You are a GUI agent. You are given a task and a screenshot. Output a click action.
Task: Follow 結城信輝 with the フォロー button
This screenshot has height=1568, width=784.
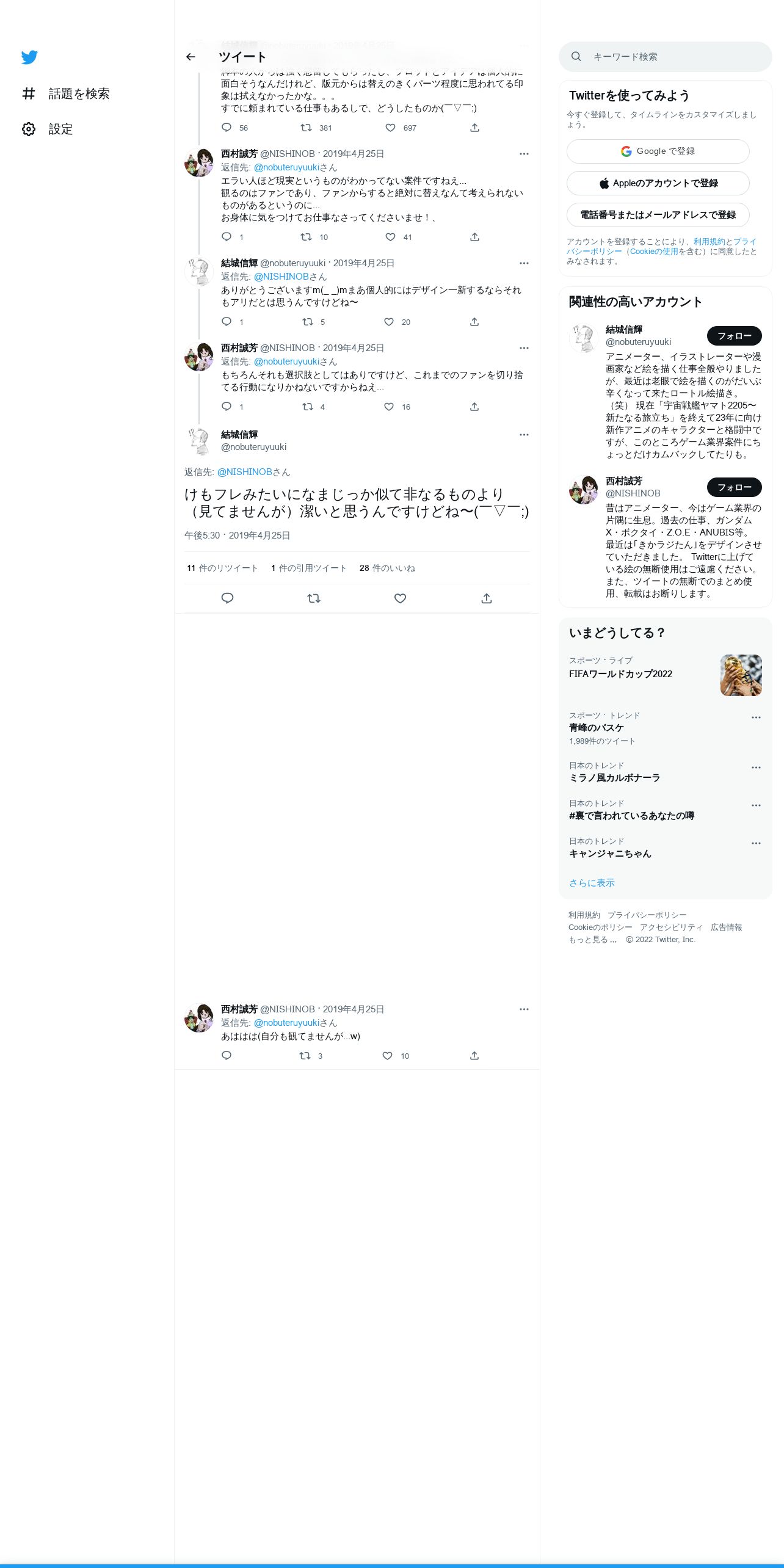point(734,336)
